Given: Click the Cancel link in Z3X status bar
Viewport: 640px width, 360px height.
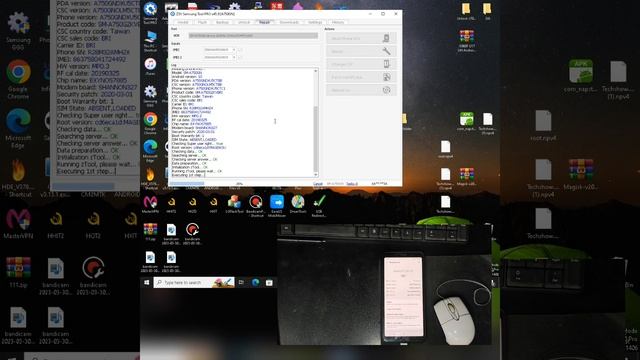Looking at the screenshot, I should click(x=318, y=184).
